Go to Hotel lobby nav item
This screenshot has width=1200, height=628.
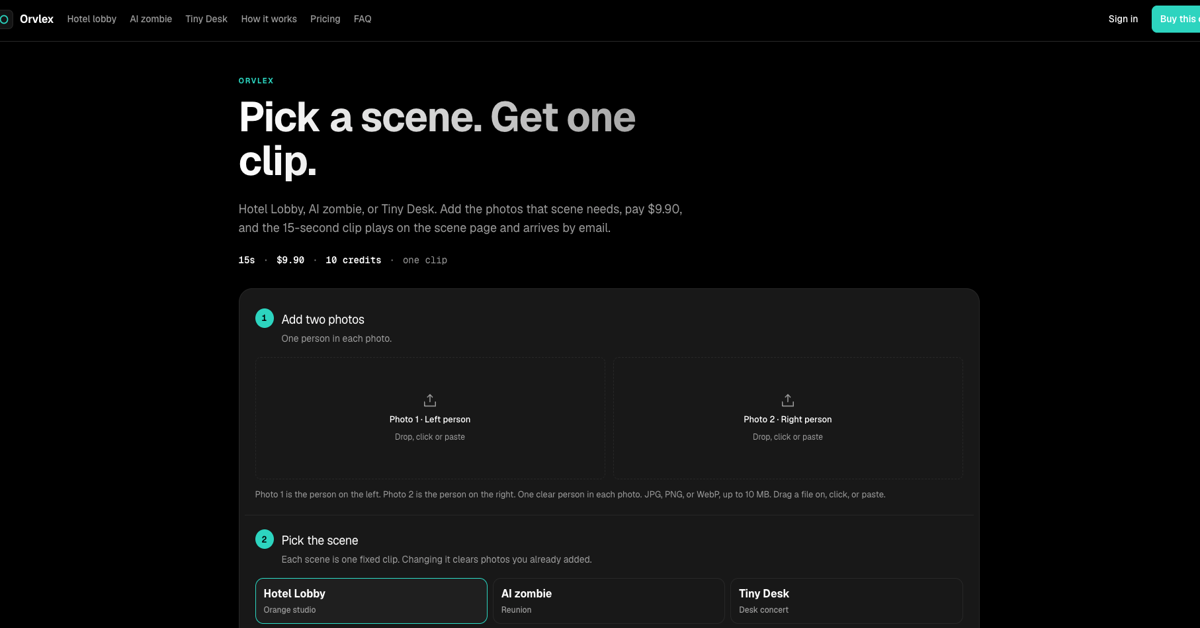tap(92, 19)
